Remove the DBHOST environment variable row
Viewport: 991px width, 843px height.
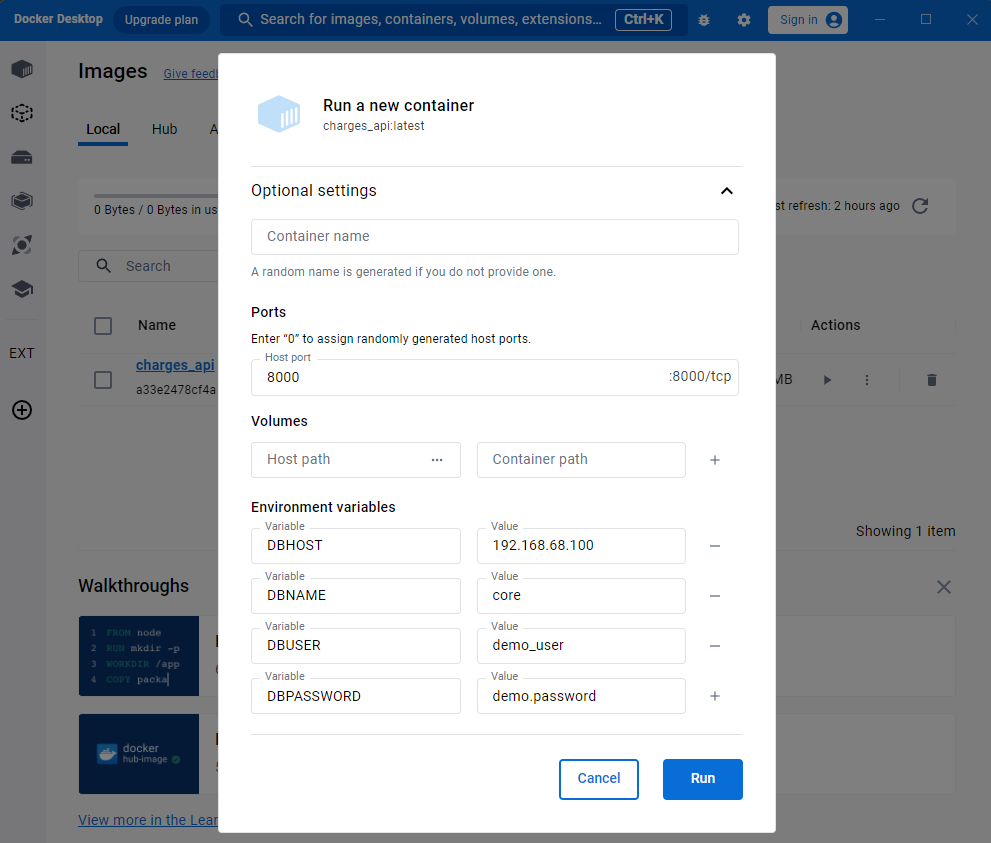coord(715,546)
